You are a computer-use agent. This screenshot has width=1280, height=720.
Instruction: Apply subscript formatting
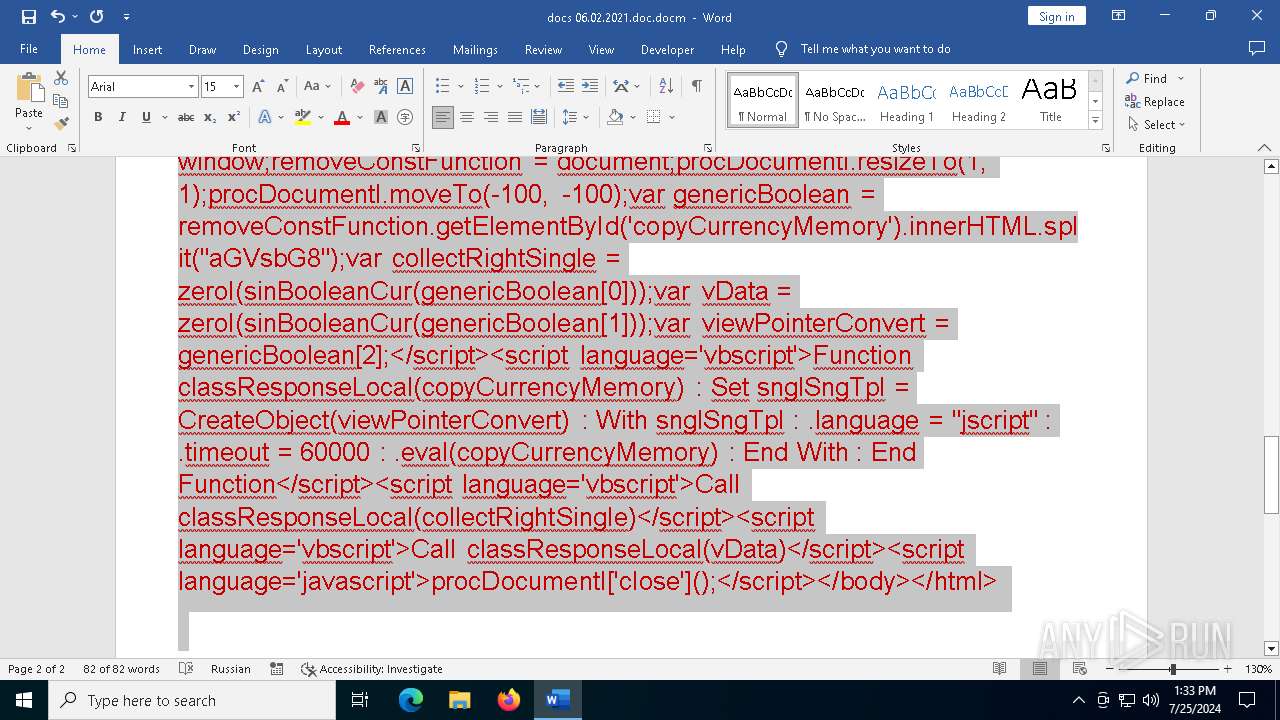(210, 117)
